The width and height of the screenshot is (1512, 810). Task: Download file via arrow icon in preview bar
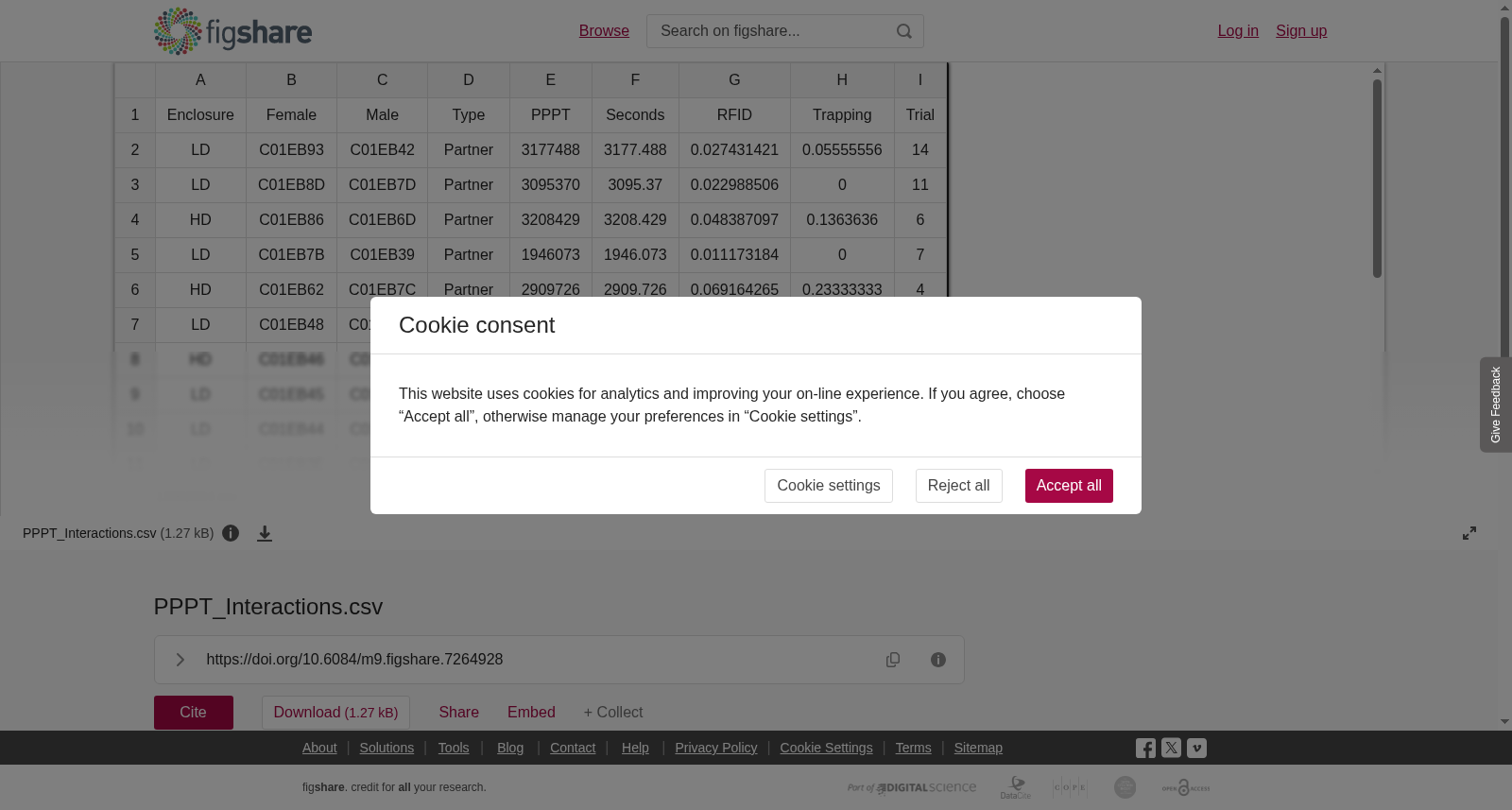265,533
